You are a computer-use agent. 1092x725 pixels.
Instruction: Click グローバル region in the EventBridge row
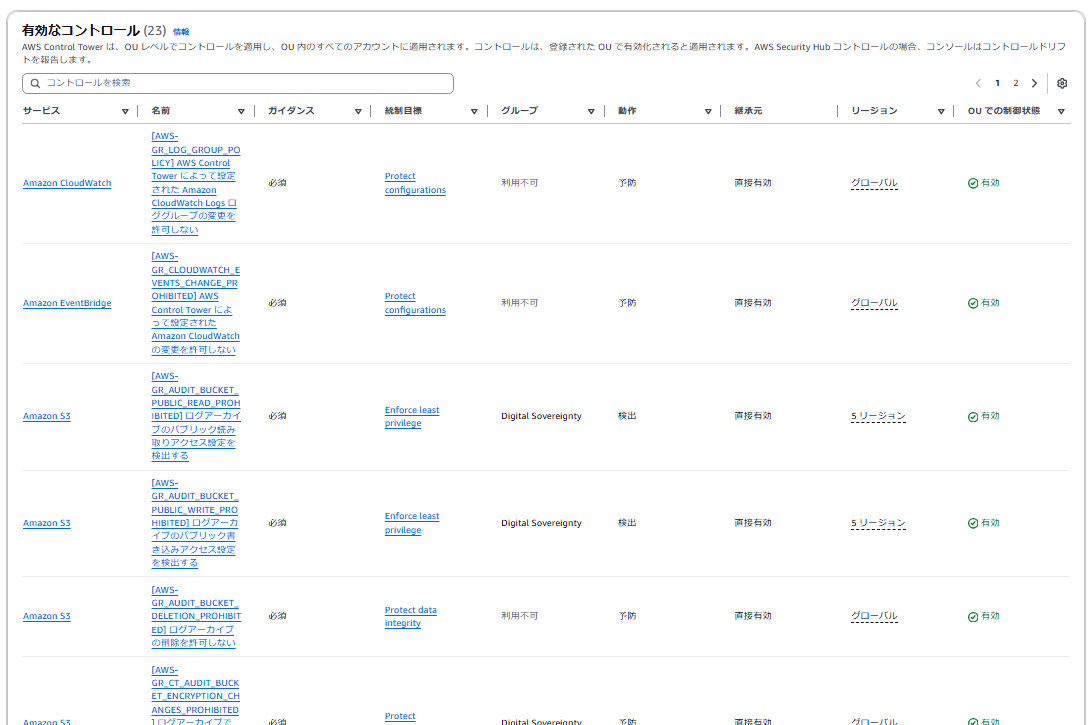874,303
